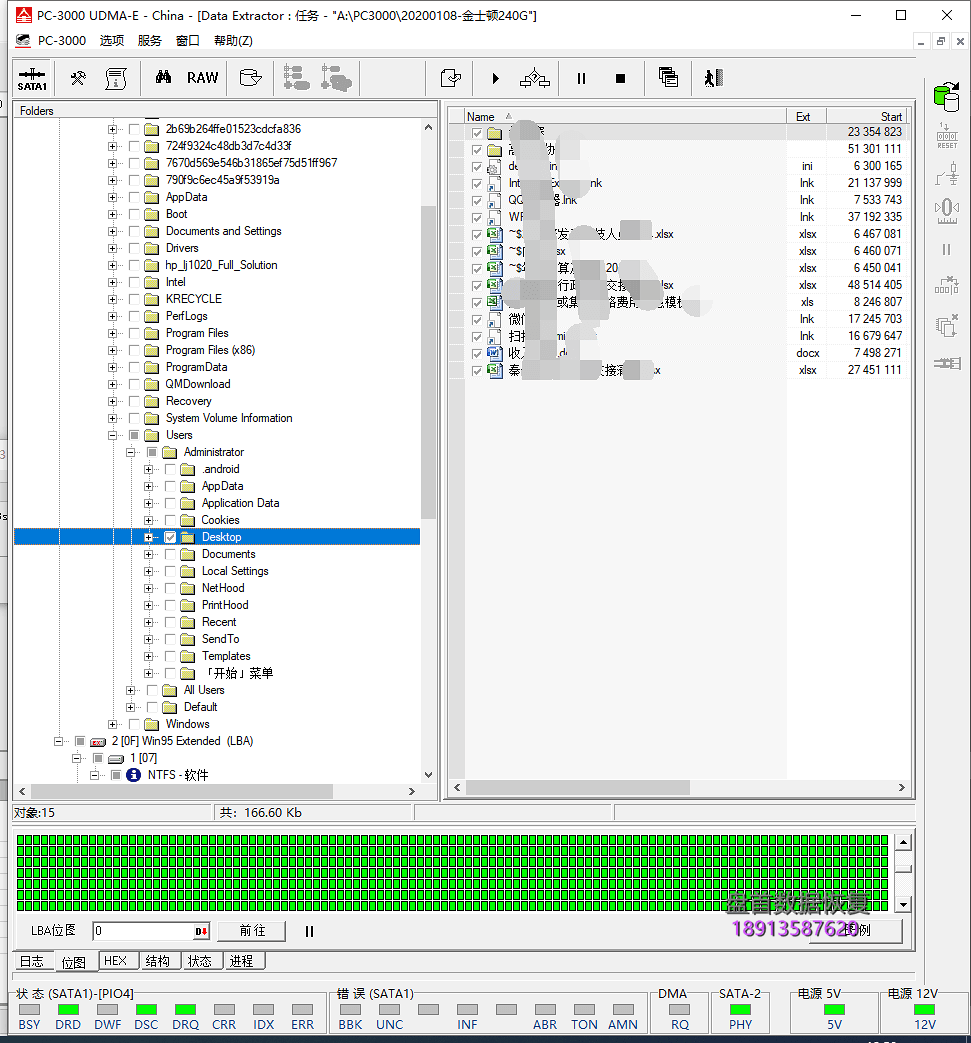This screenshot has height=1043, width=971.
Task: Check the Recovery folder checkbox
Action: click(134, 401)
